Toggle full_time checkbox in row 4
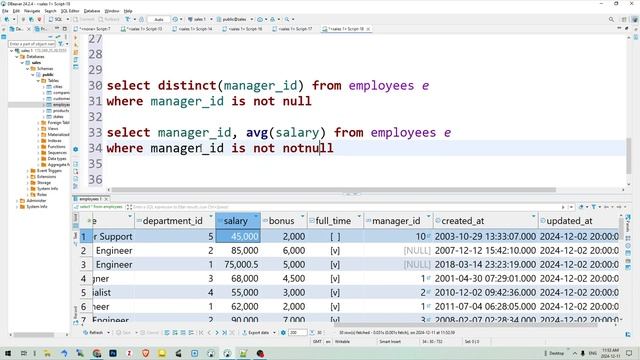Viewport: 640px width, 360px height. pos(335,278)
